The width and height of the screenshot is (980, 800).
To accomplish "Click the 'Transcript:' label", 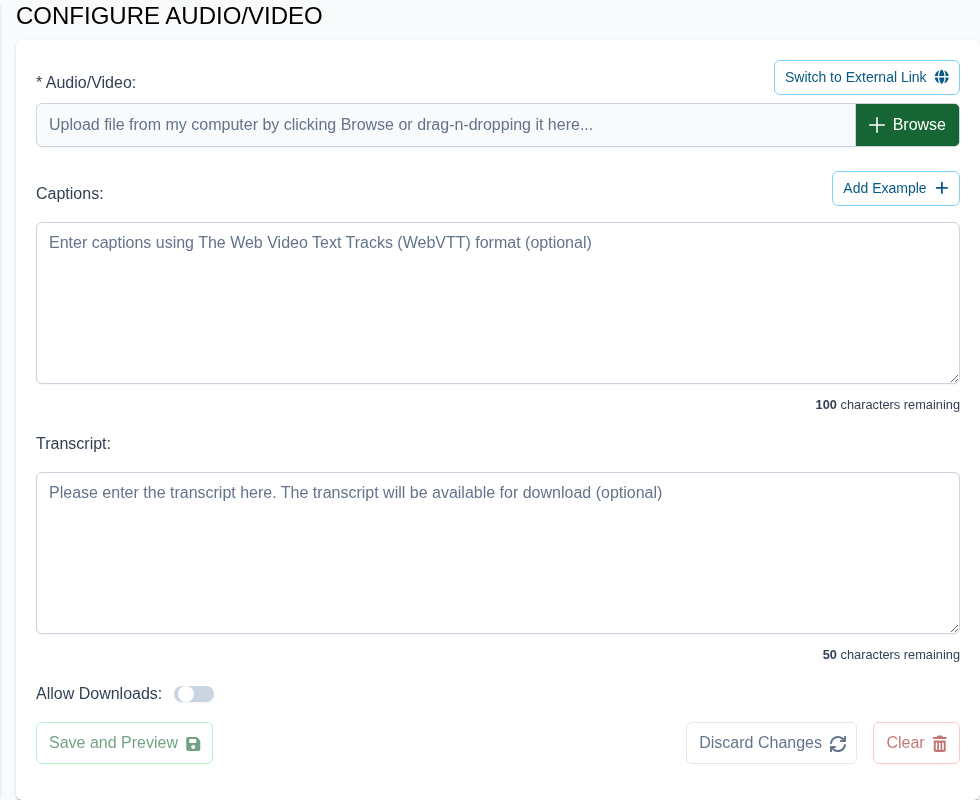I will pos(73,444).
